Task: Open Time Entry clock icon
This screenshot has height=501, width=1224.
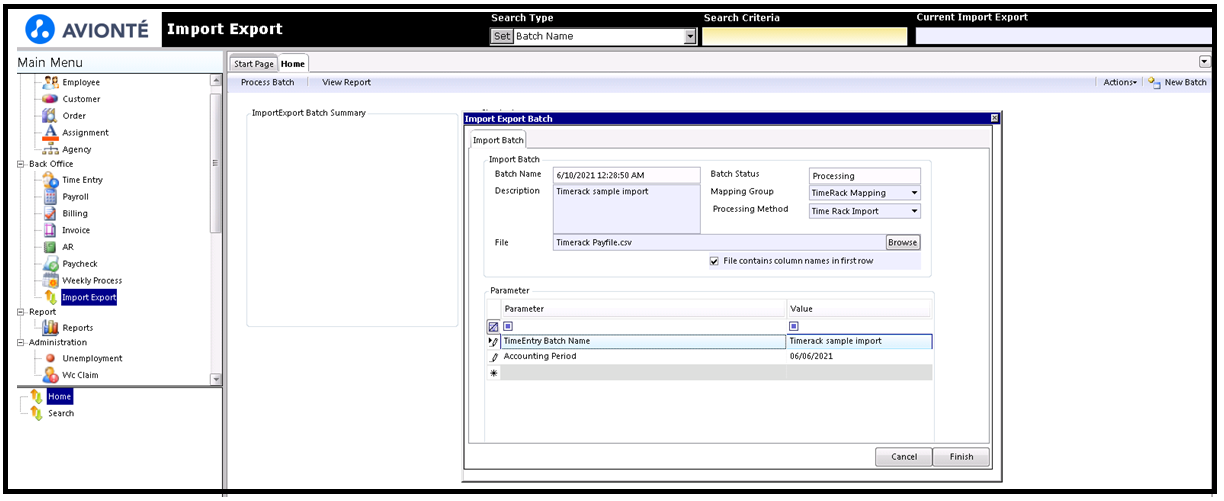Action: [x=50, y=180]
